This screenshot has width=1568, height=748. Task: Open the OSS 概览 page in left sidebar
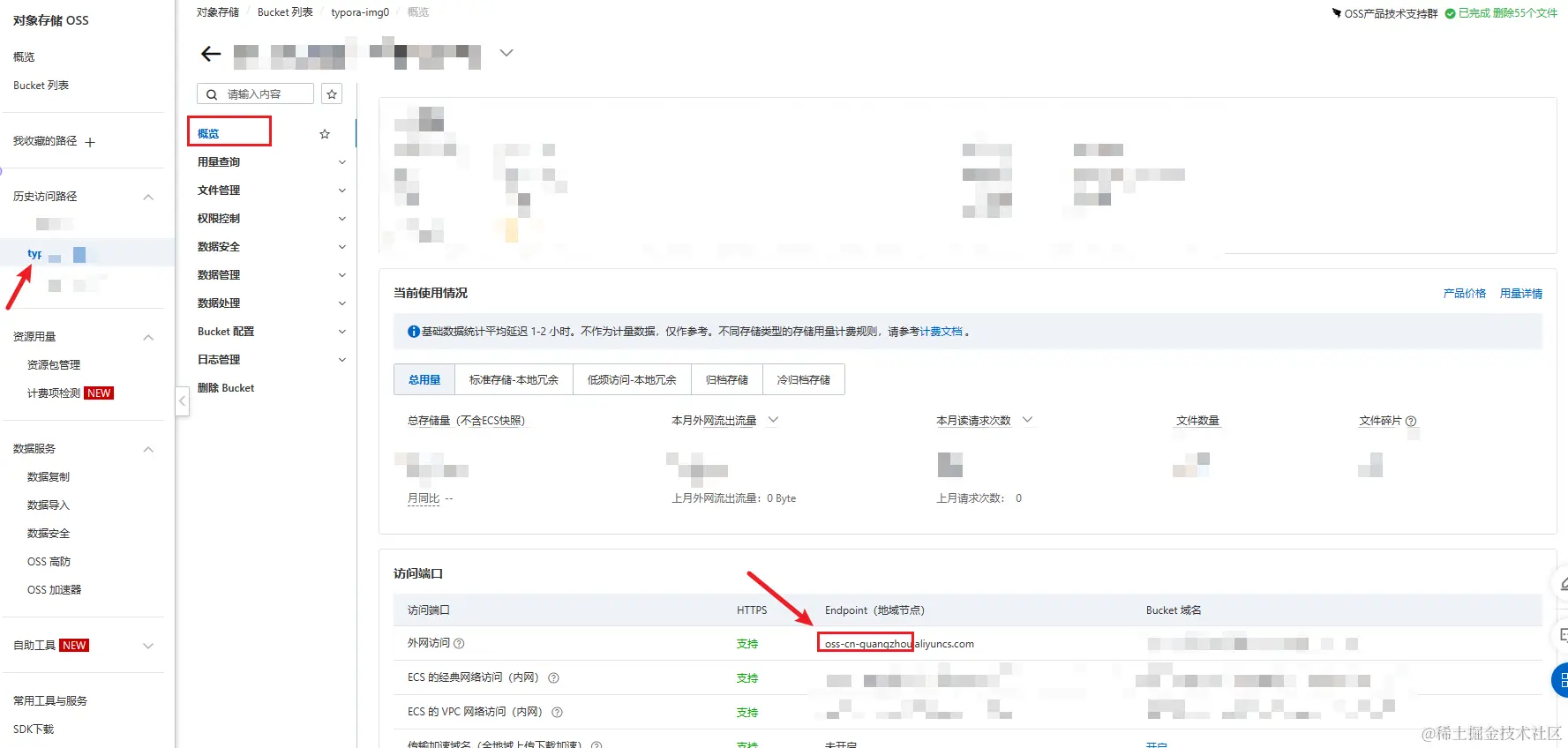point(24,57)
